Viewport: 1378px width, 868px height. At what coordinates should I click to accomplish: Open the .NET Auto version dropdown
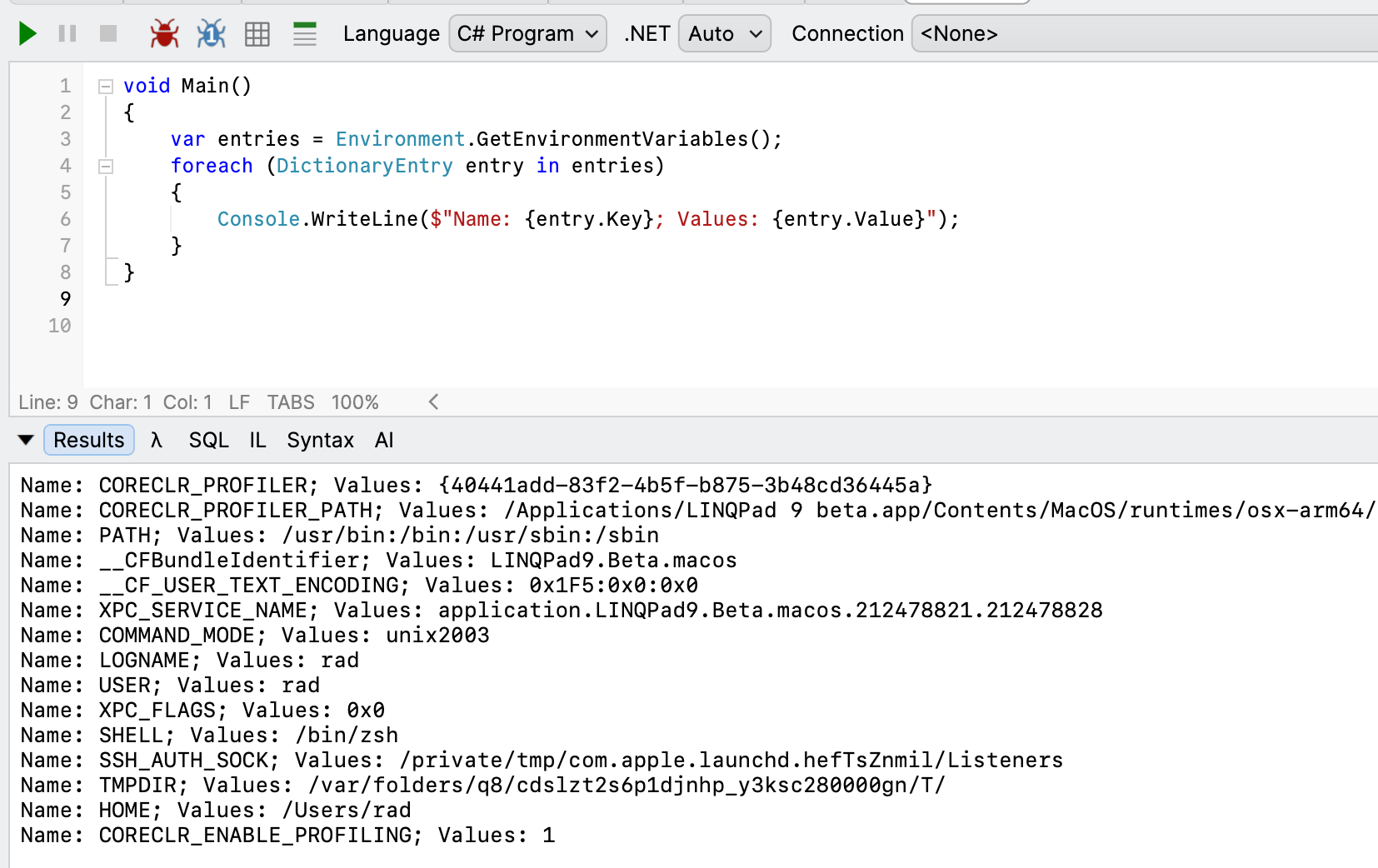tap(724, 34)
